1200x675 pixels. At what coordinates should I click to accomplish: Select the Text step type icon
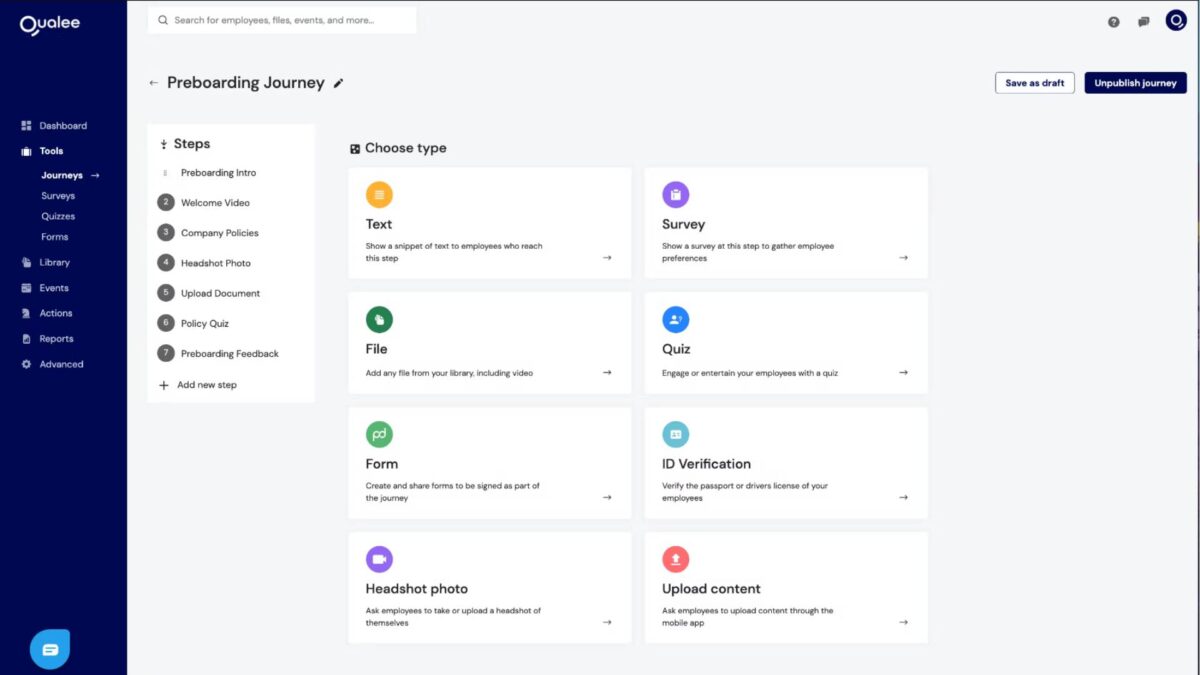click(x=379, y=194)
